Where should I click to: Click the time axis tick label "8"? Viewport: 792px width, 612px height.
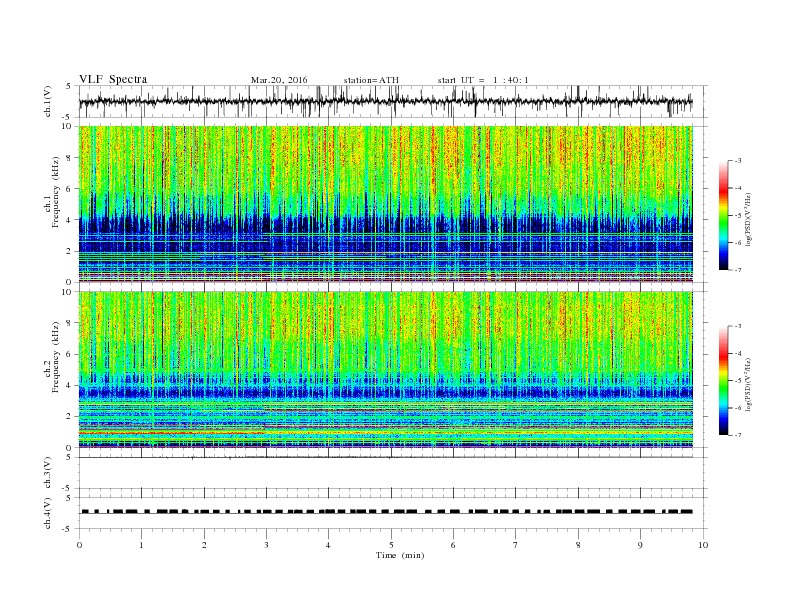coord(578,545)
